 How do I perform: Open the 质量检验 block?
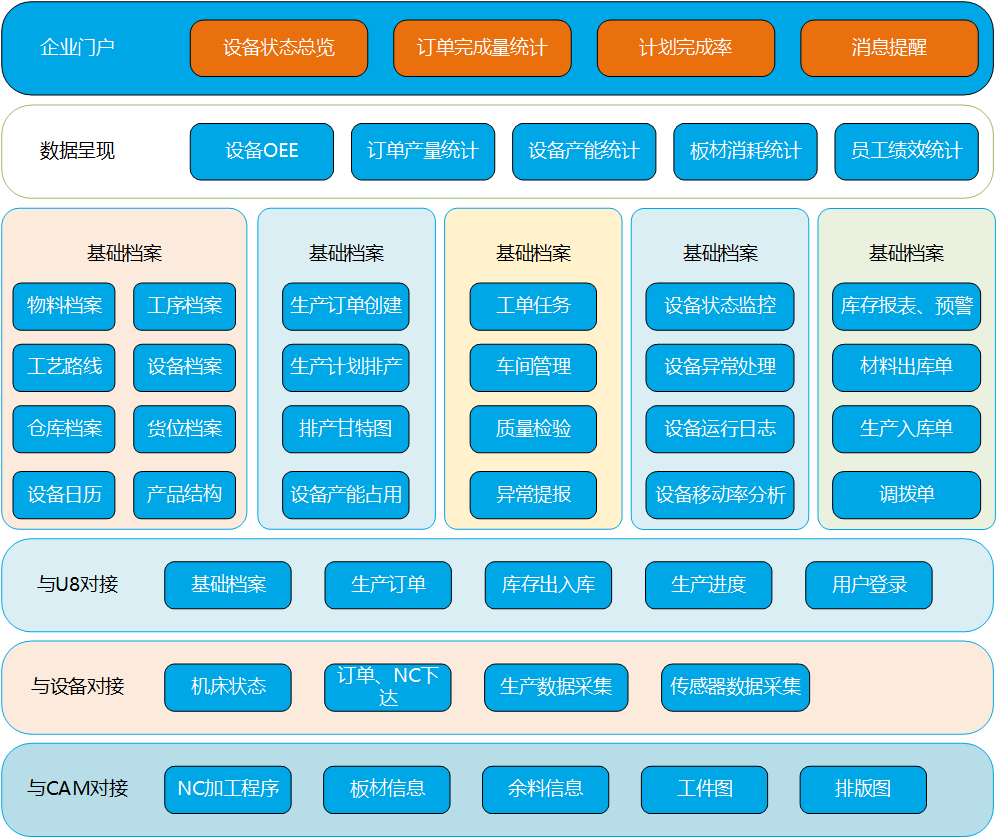533,429
